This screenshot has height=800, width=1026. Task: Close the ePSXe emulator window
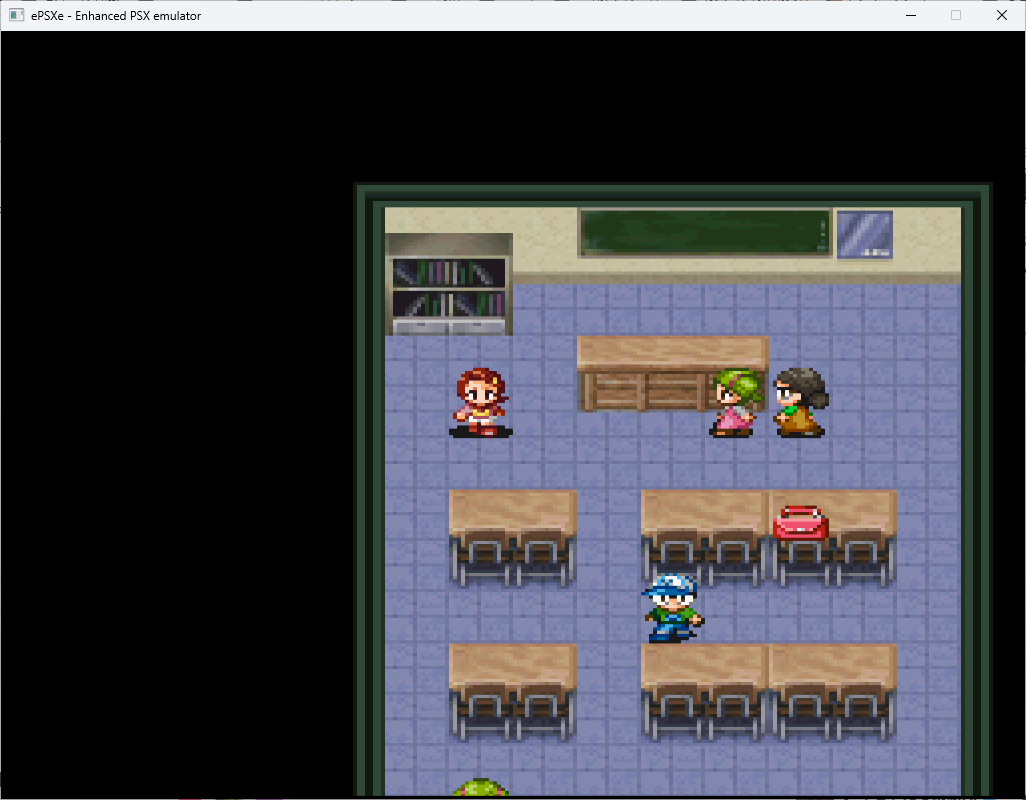tap(1002, 15)
